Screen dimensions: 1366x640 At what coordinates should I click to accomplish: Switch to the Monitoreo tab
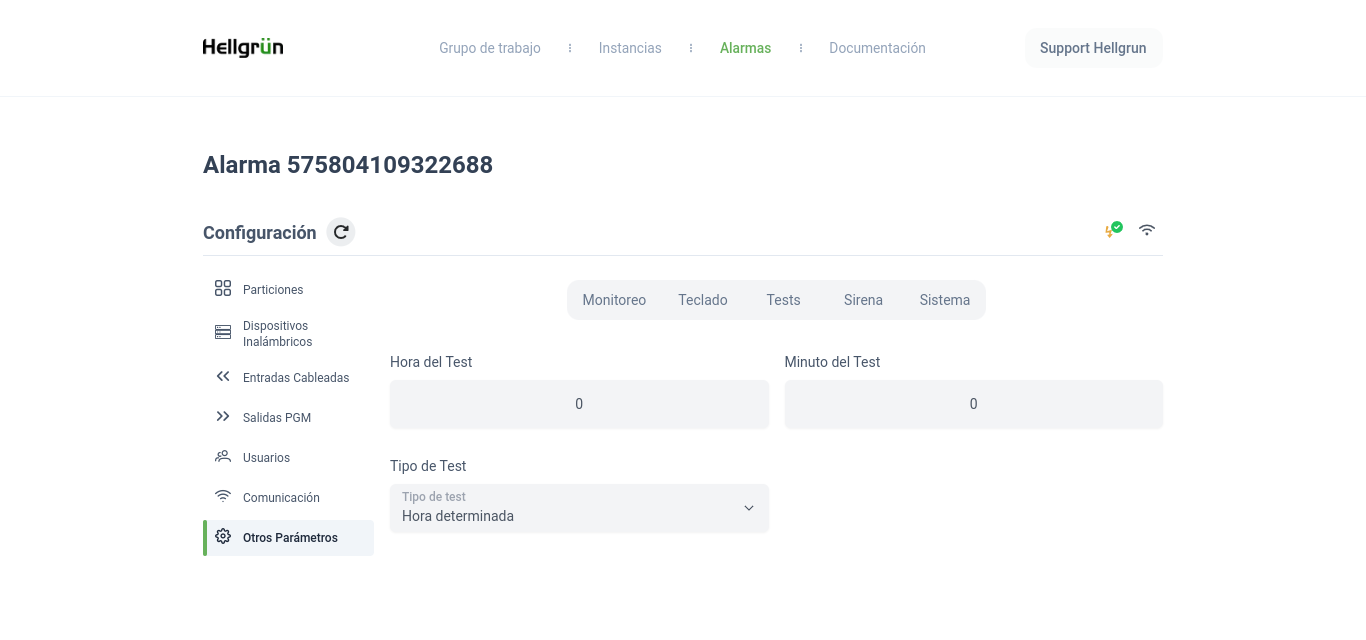[x=614, y=300]
